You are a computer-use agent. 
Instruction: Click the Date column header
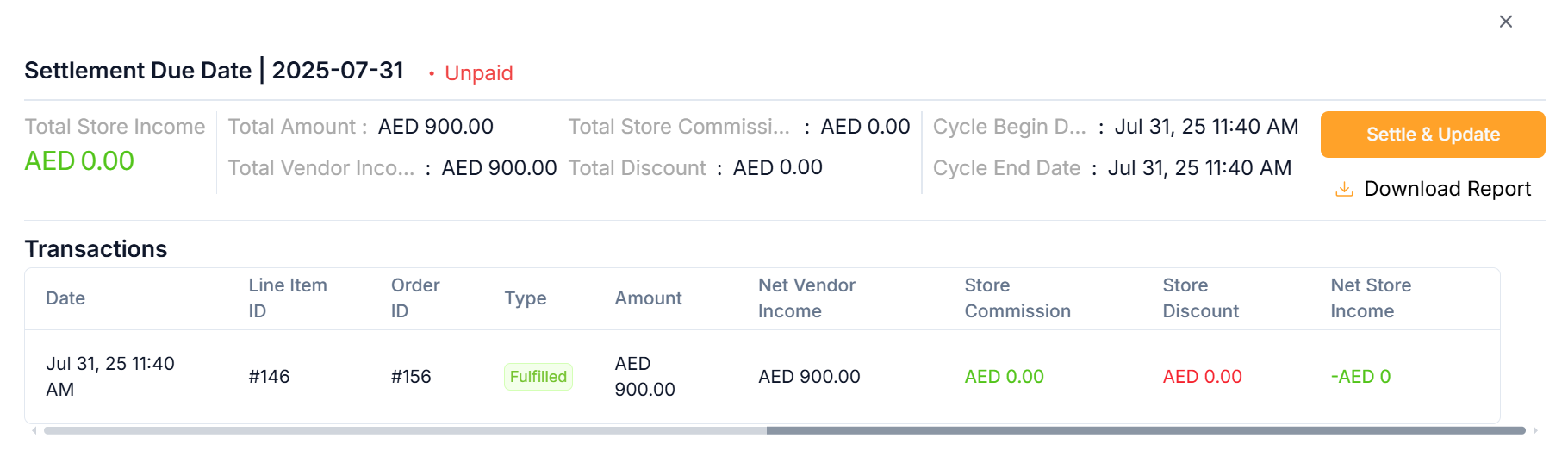[65, 298]
